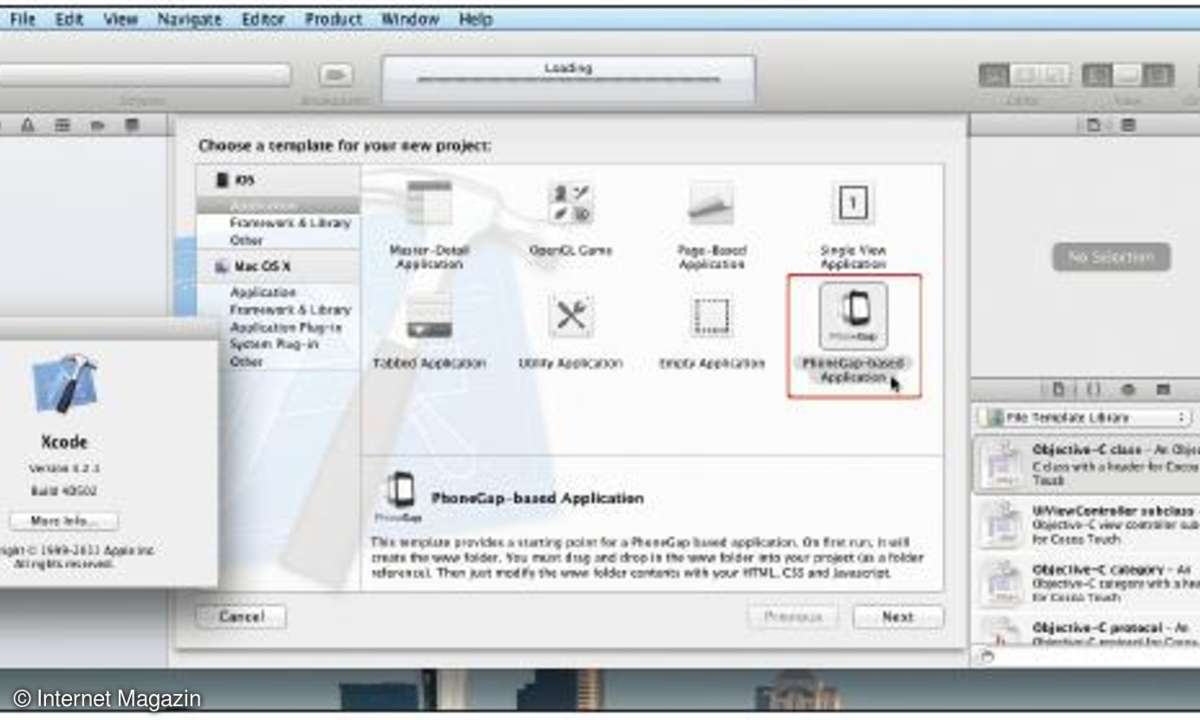
Task: Open the Edit menu
Action: (69, 19)
